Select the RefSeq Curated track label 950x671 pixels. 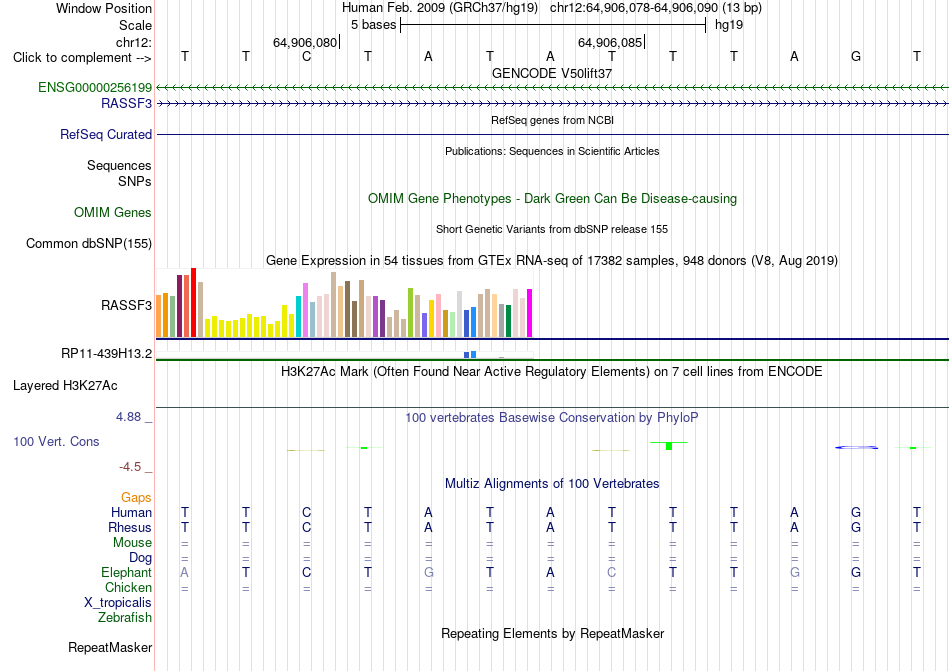(x=106, y=134)
